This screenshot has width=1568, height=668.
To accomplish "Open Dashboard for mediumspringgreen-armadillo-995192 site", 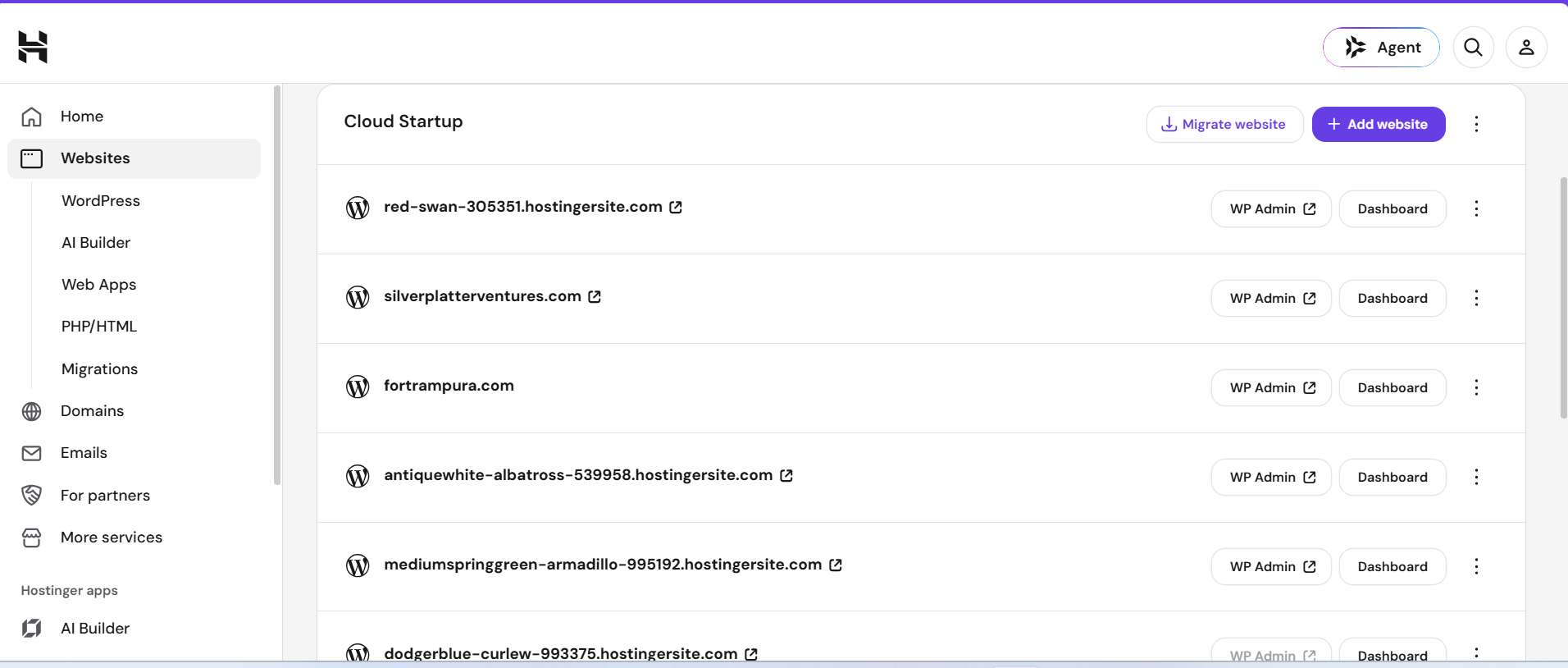I will pyautogui.click(x=1393, y=567).
